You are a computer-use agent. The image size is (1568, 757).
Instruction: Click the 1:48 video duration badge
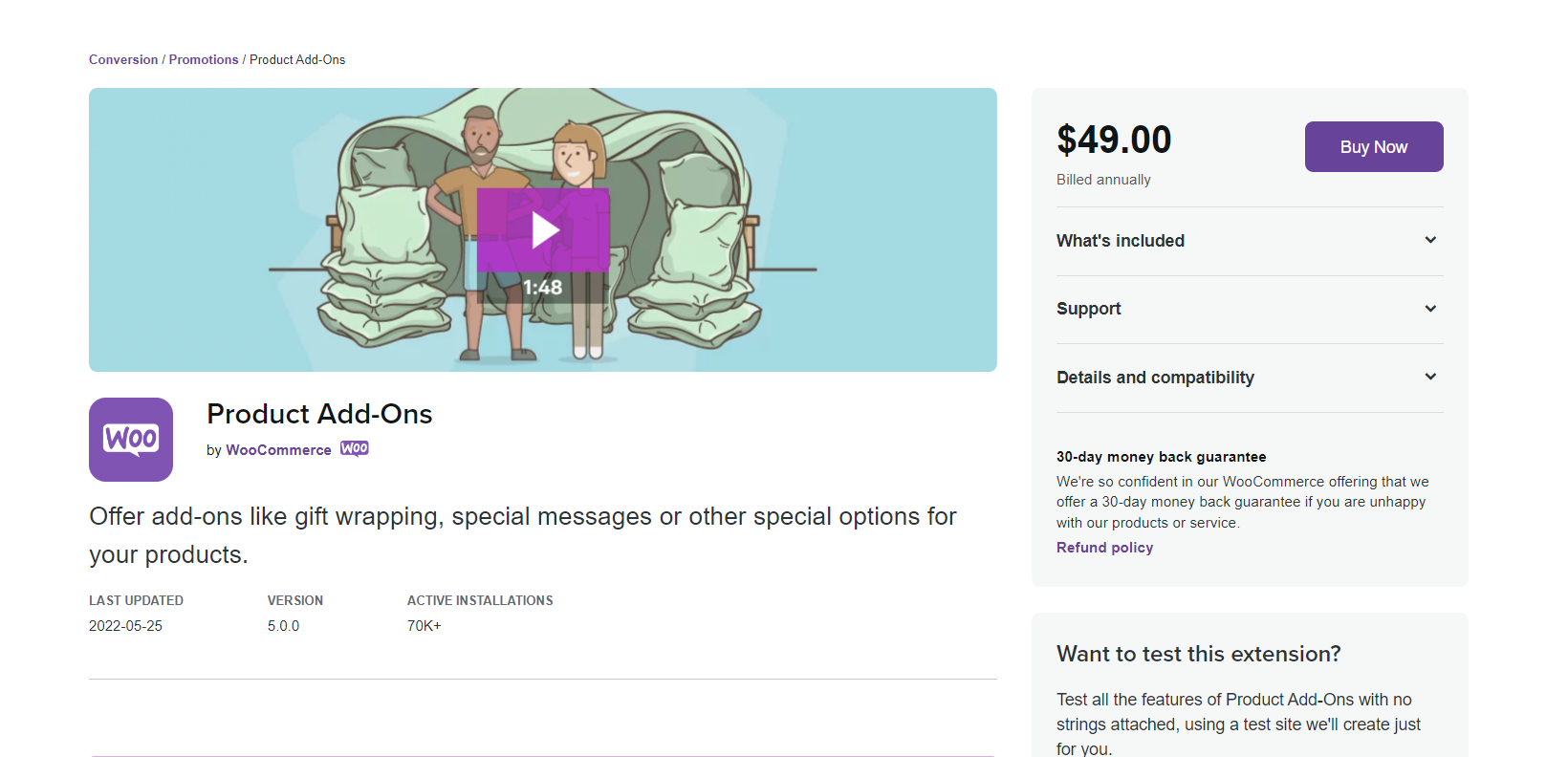(x=541, y=286)
